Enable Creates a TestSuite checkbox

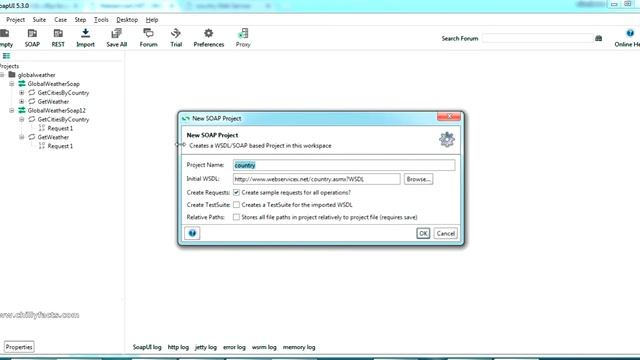click(236, 204)
